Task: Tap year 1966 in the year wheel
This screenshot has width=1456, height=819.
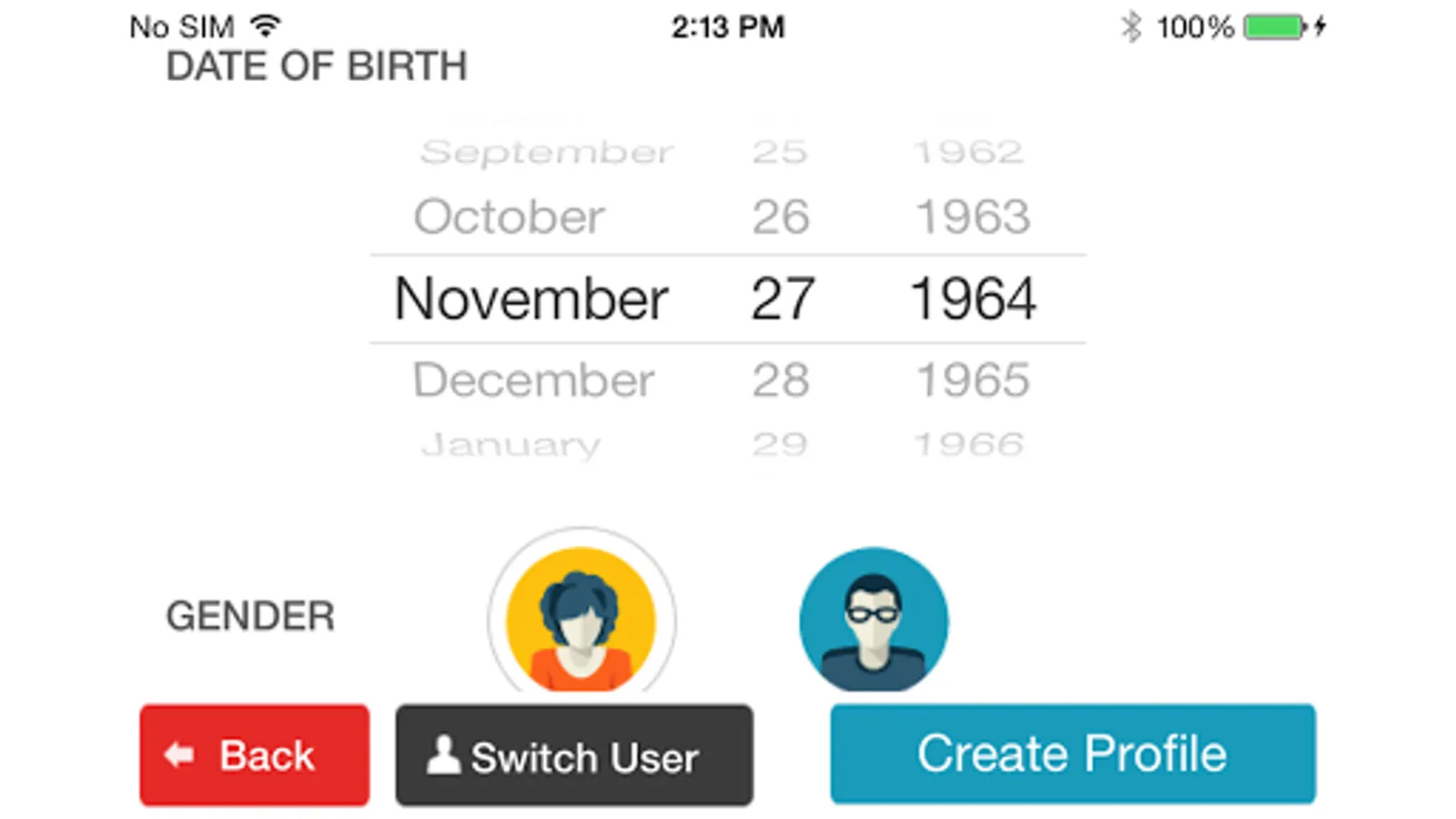Action: tap(969, 444)
